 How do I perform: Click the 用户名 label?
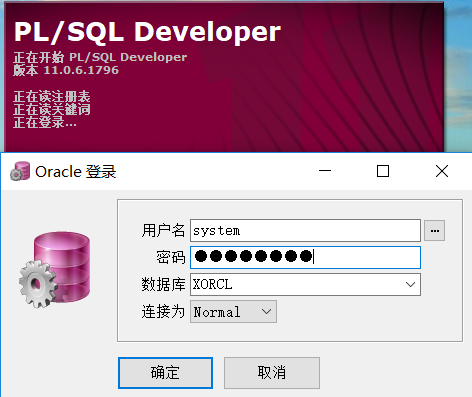(163, 230)
